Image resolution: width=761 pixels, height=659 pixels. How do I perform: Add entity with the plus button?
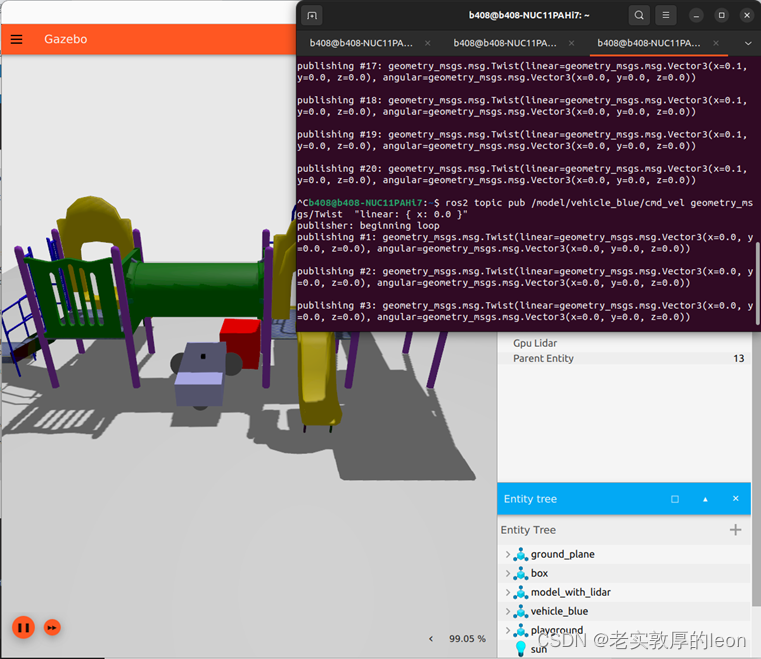[x=735, y=530]
